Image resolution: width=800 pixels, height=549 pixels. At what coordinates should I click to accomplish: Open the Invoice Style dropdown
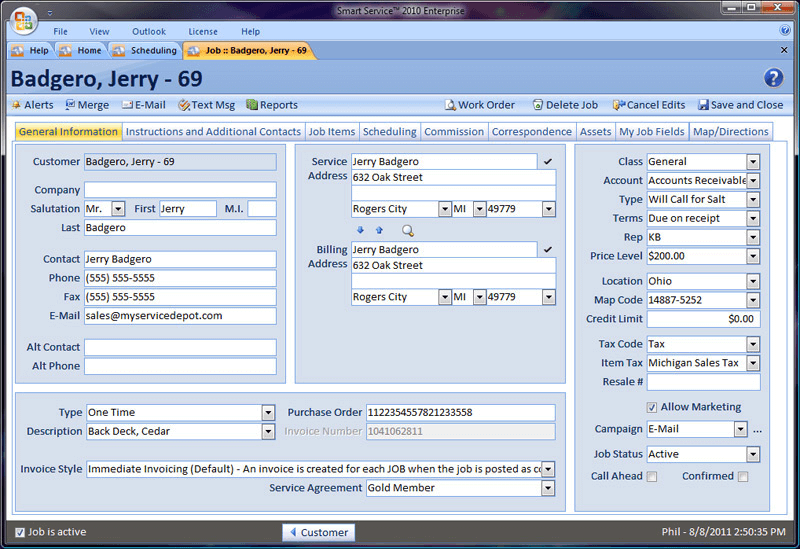point(548,469)
